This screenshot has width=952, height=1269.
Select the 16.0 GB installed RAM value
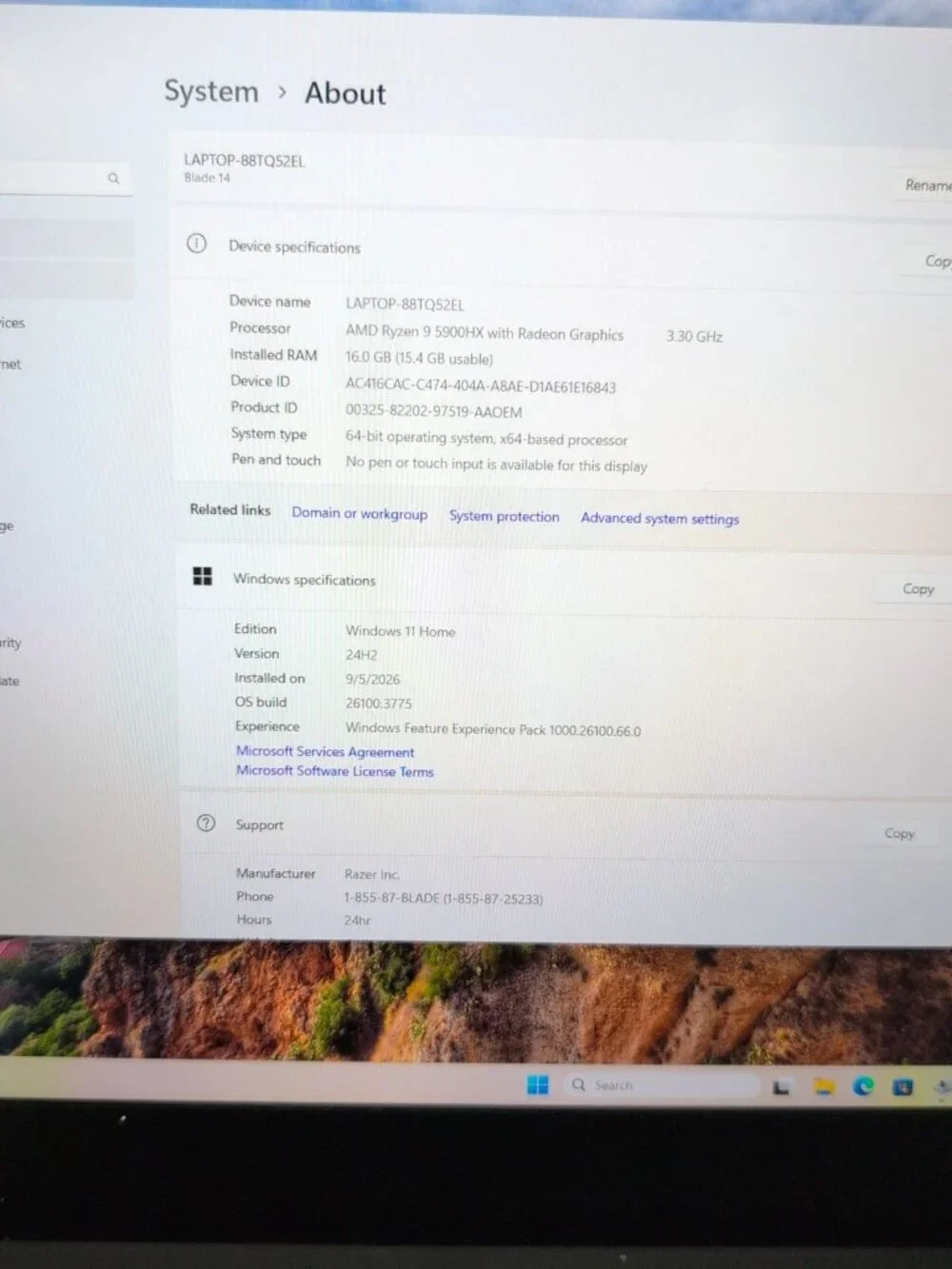pyautogui.click(x=419, y=358)
